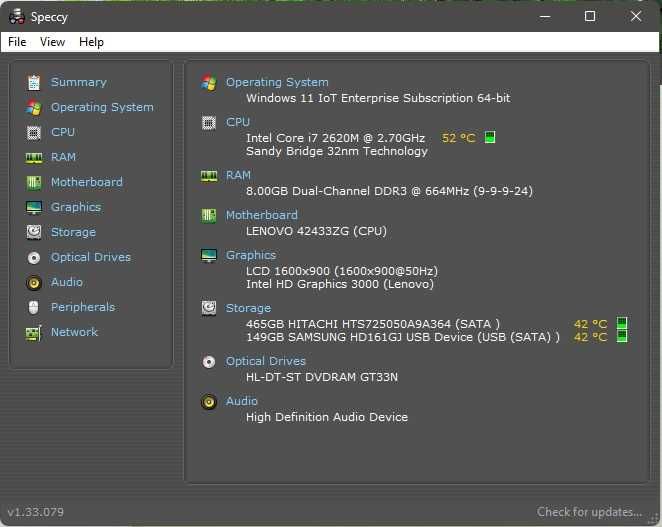
Task: Click the SAMSUNG drive temperature indicator
Action: point(622,337)
